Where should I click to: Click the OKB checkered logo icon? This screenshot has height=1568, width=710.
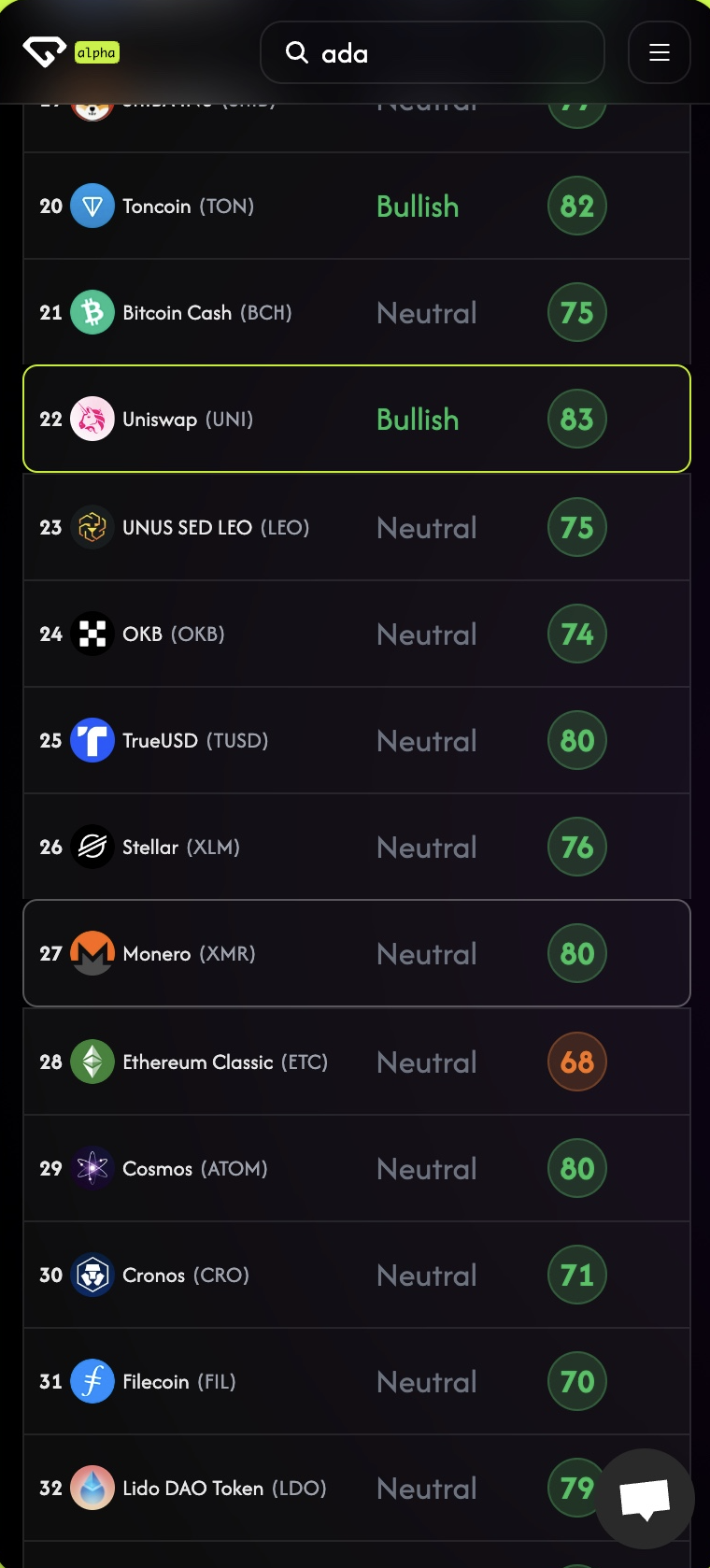tap(92, 634)
